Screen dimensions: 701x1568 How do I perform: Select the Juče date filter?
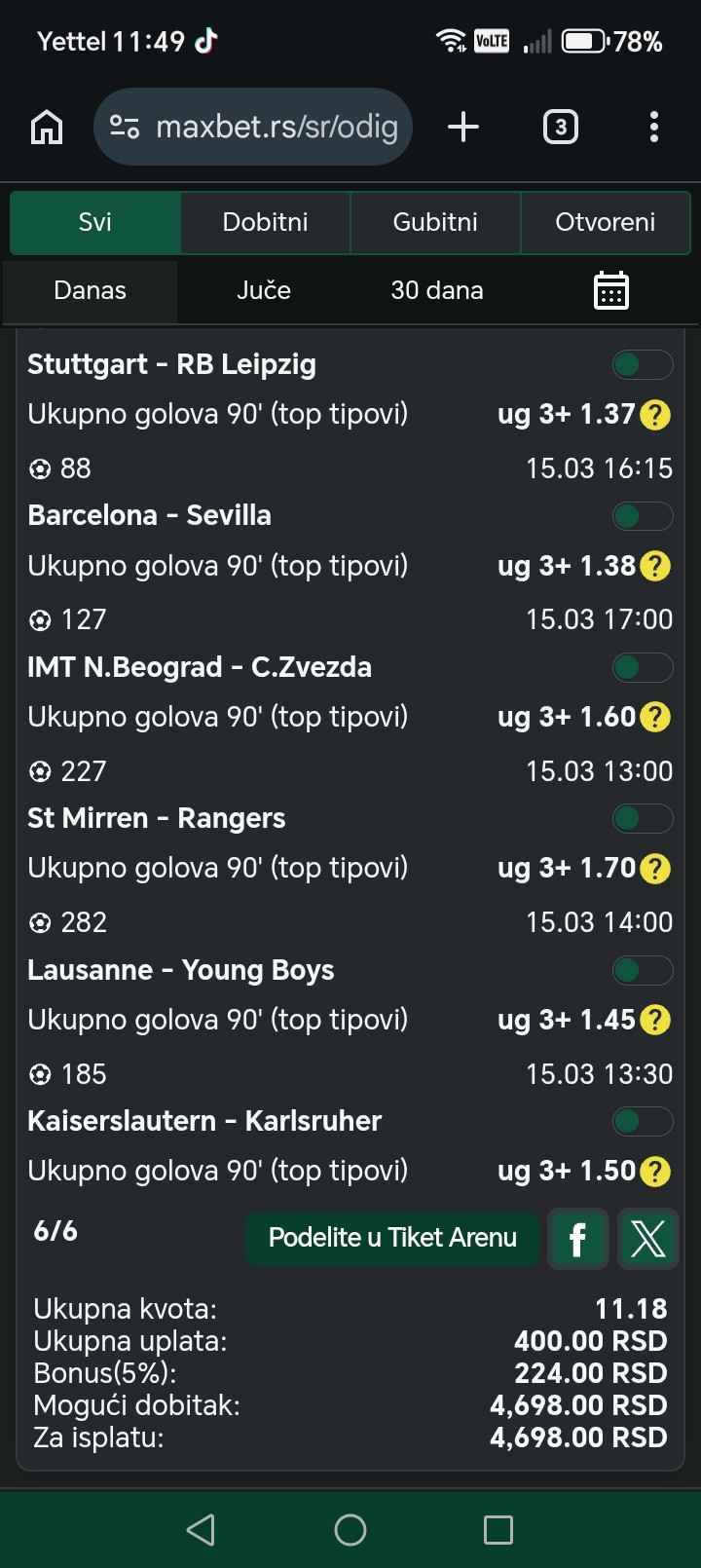(x=264, y=290)
